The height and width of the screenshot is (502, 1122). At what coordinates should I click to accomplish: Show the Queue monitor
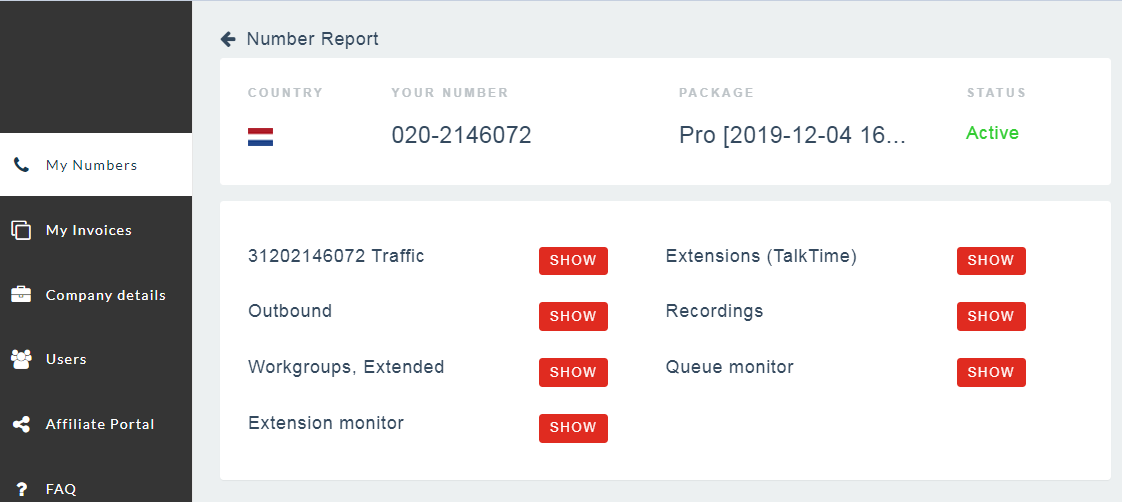tap(991, 372)
